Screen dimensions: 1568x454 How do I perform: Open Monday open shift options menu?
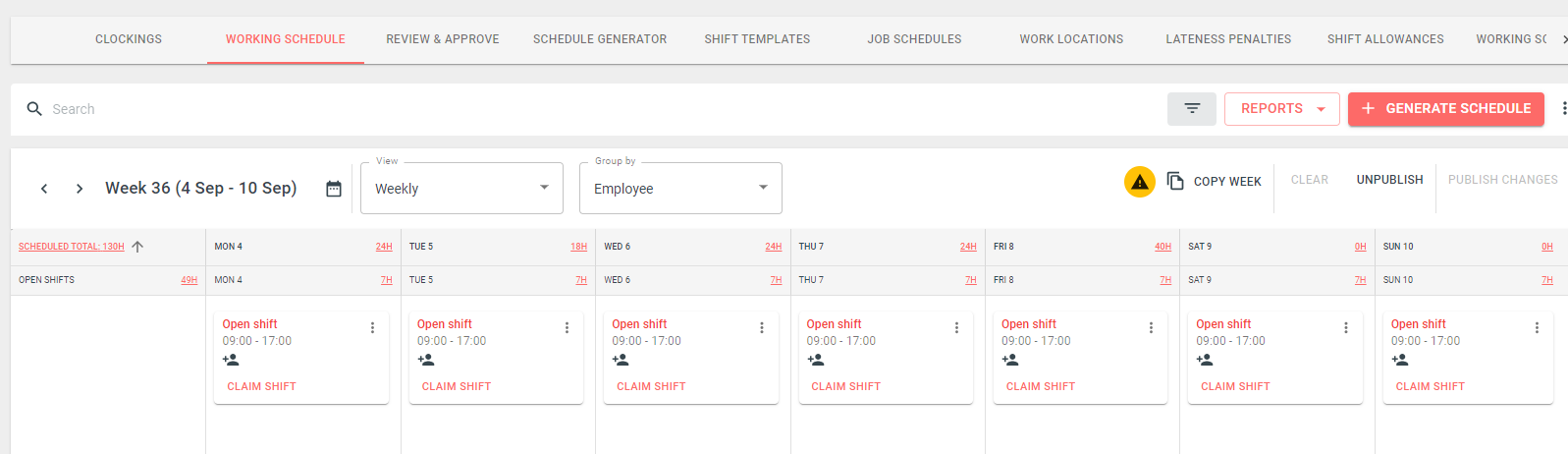click(372, 328)
